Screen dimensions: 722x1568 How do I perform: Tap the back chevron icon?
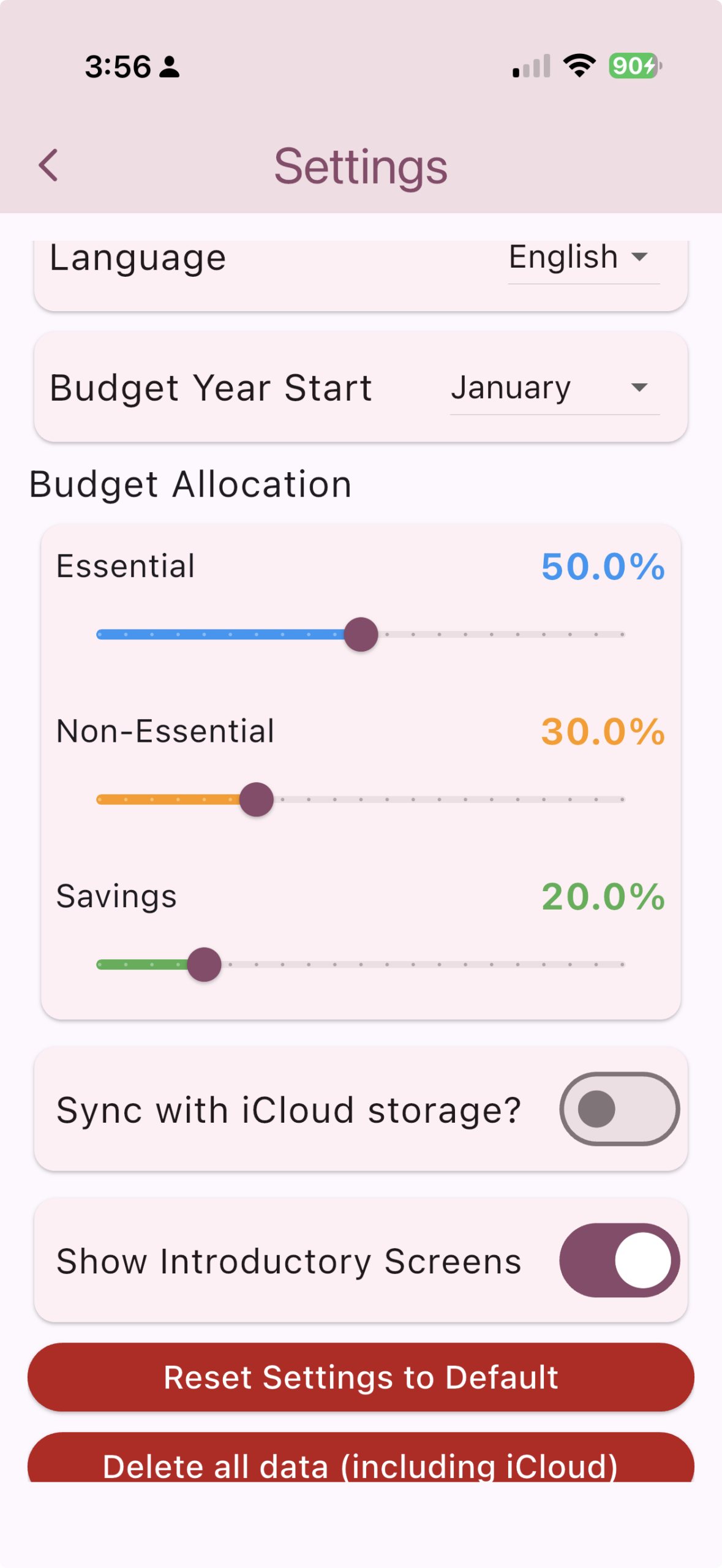coord(48,165)
